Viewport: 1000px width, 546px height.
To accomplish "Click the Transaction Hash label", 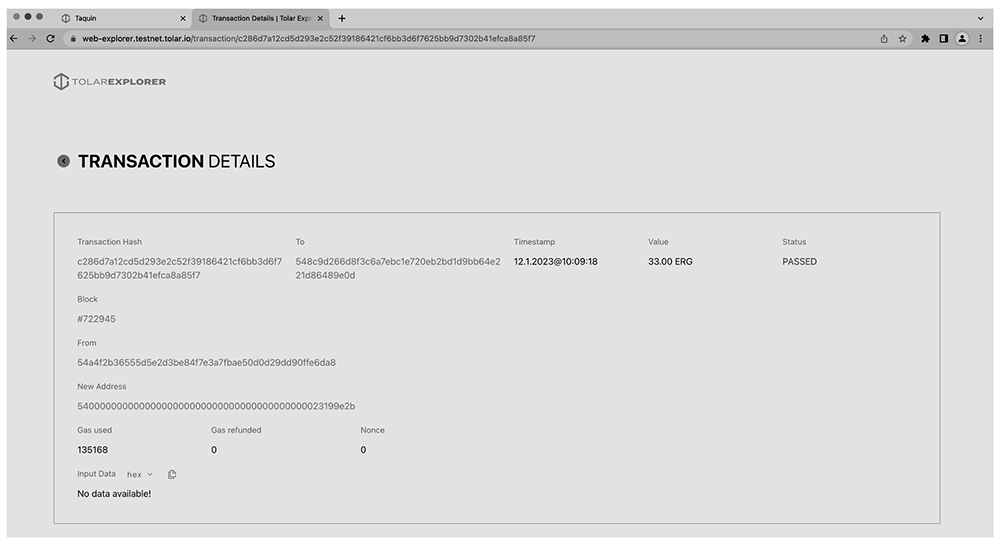I will click(x=110, y=242).
